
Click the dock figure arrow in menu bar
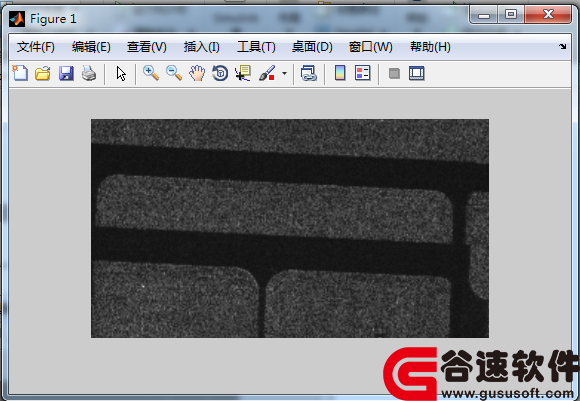click(563, 47)
